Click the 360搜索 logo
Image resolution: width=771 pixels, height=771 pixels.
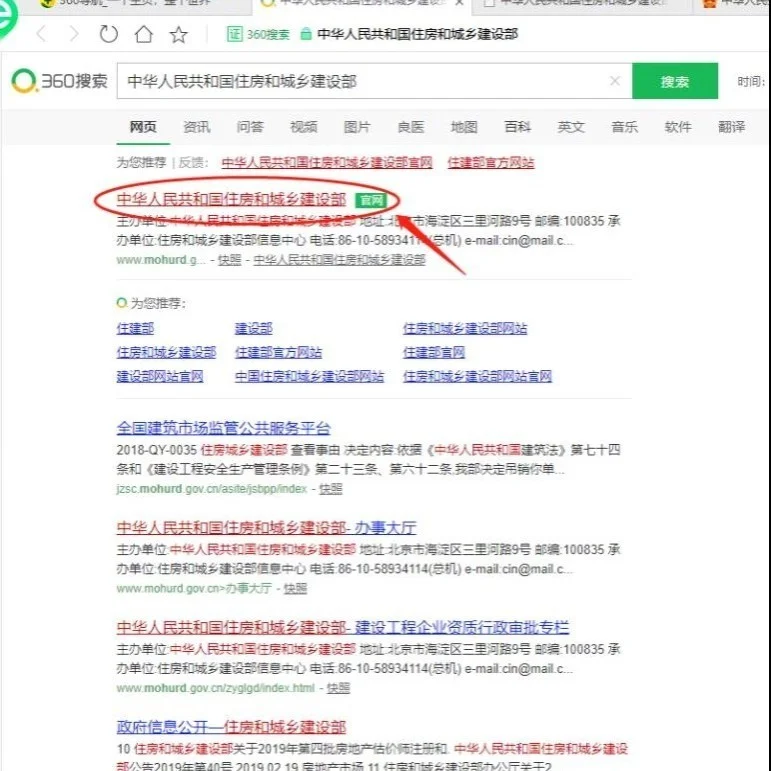point(59,81)
